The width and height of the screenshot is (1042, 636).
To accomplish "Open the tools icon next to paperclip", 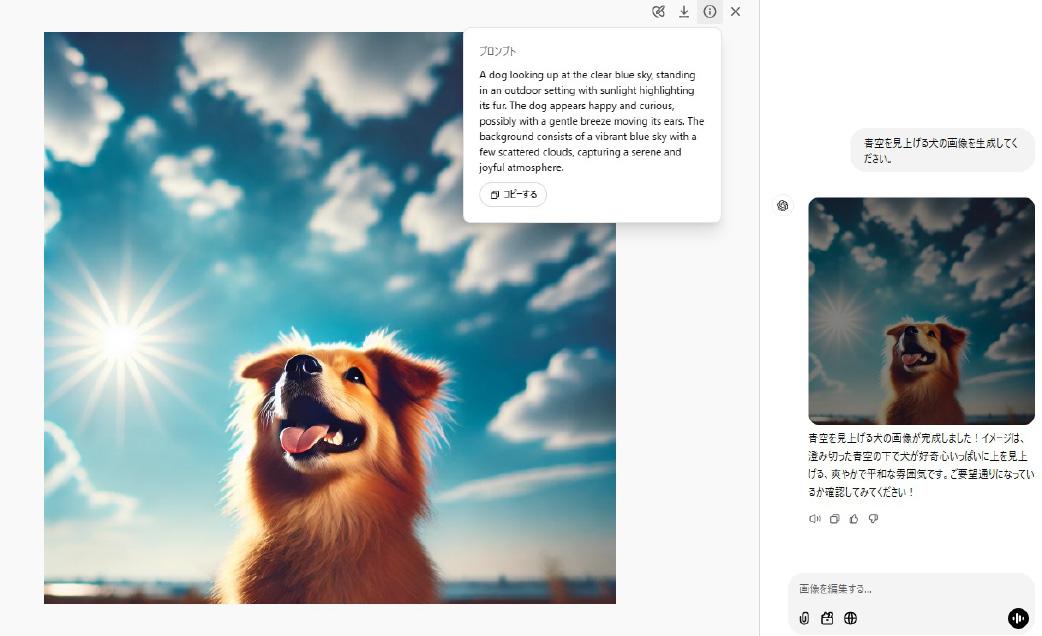I will pos(827,618).
